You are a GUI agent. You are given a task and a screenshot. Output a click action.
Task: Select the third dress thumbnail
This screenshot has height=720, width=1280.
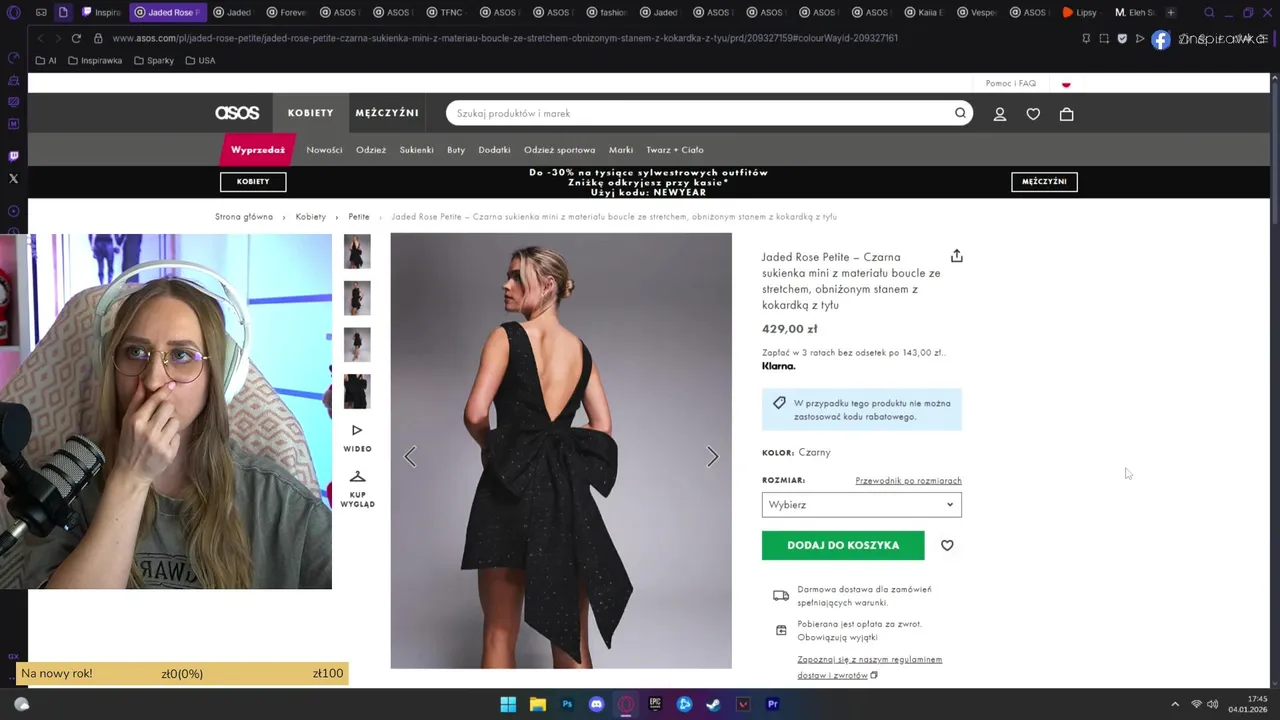coord(357,345)
